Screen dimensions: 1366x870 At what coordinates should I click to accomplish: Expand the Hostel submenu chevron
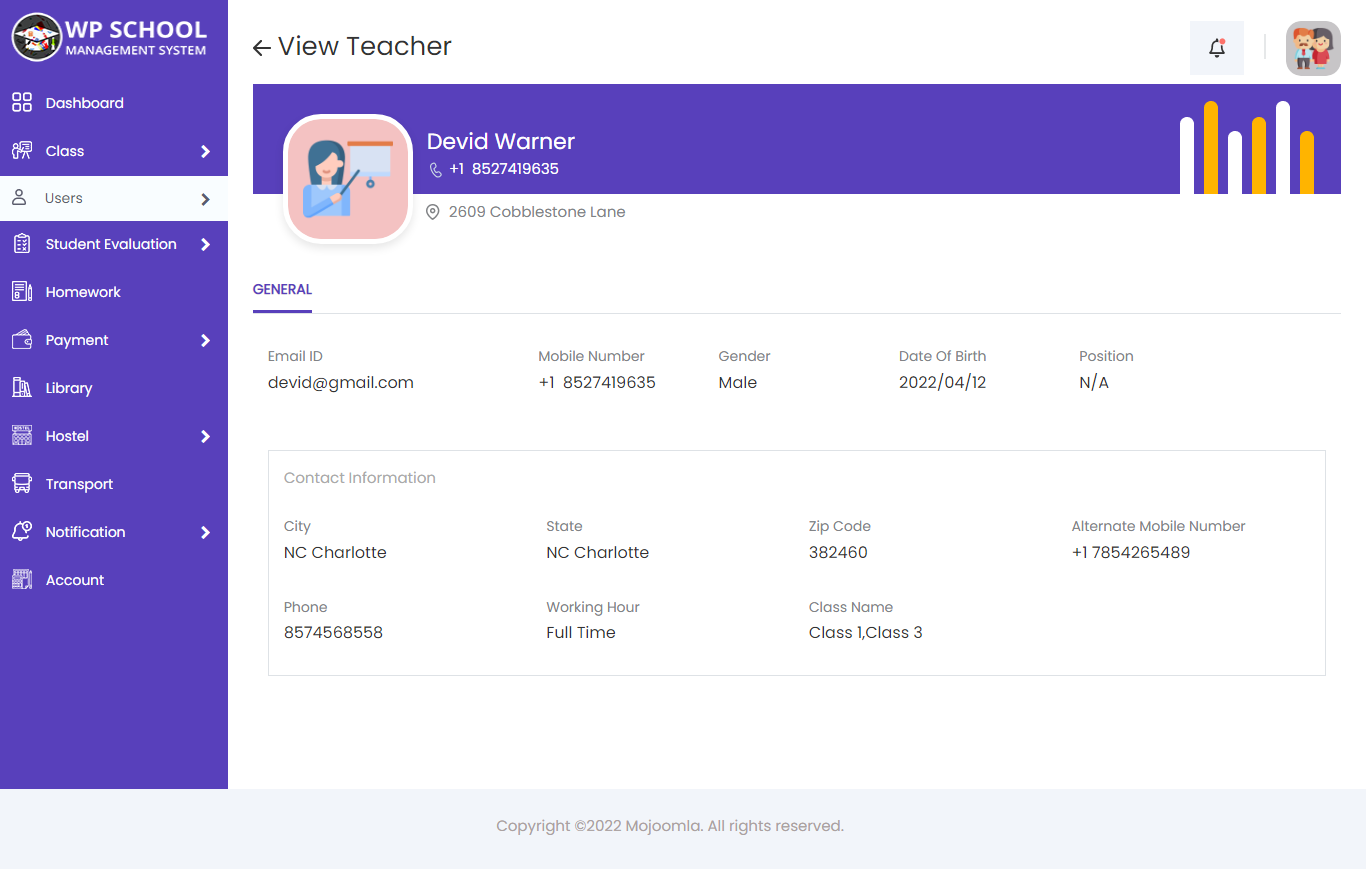click(x=207, y=436)
